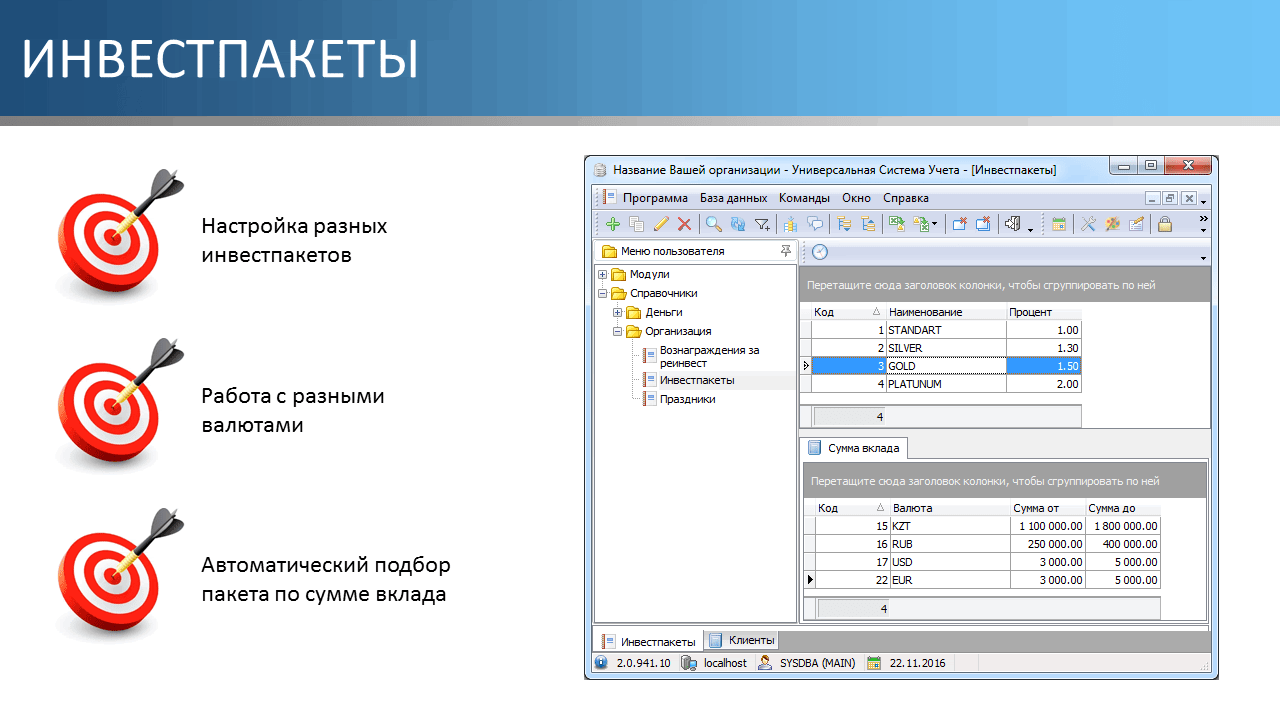
Task: Click the red X Delete record icon
Action: pyautogui.click(x=684, y=224)
